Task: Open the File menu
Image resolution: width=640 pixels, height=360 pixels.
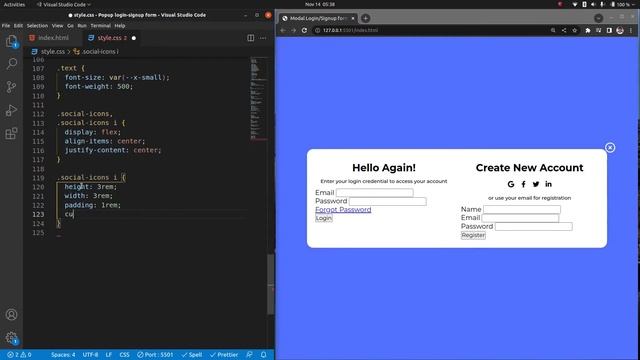Action: click(6, 26)
